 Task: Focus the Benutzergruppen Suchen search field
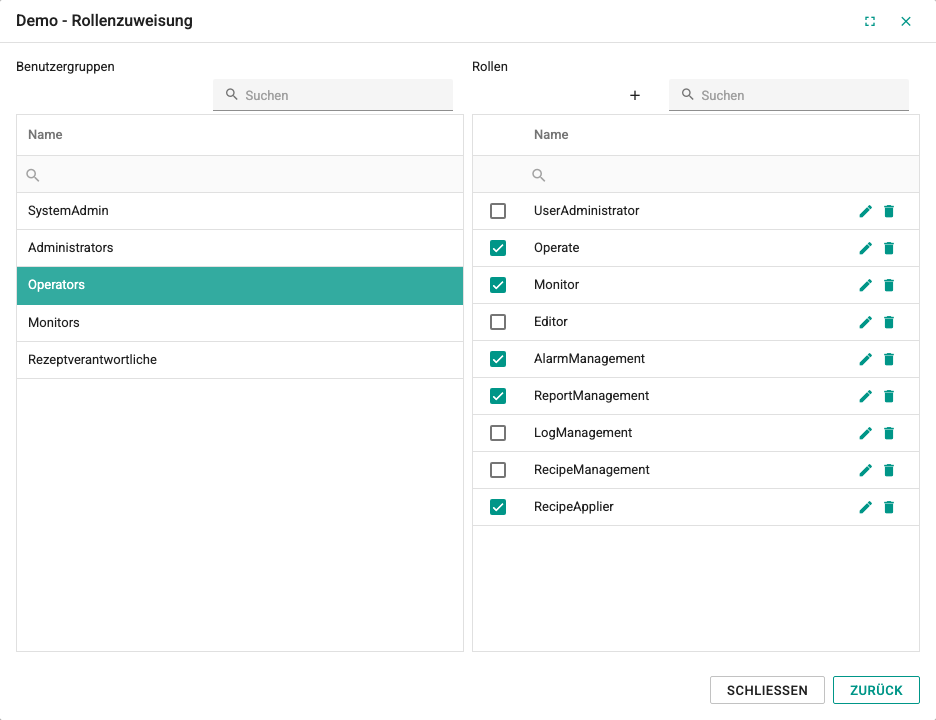(x=333, y=95)
